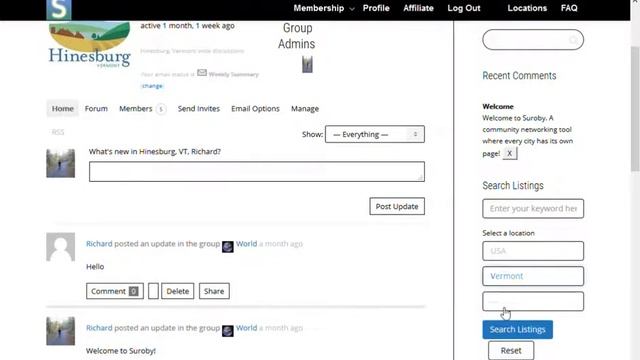The height and width of the screenshot is (360, 640).
Task: Click the 'a month ago' timestamp on Hello post
Action: [281, 244]
